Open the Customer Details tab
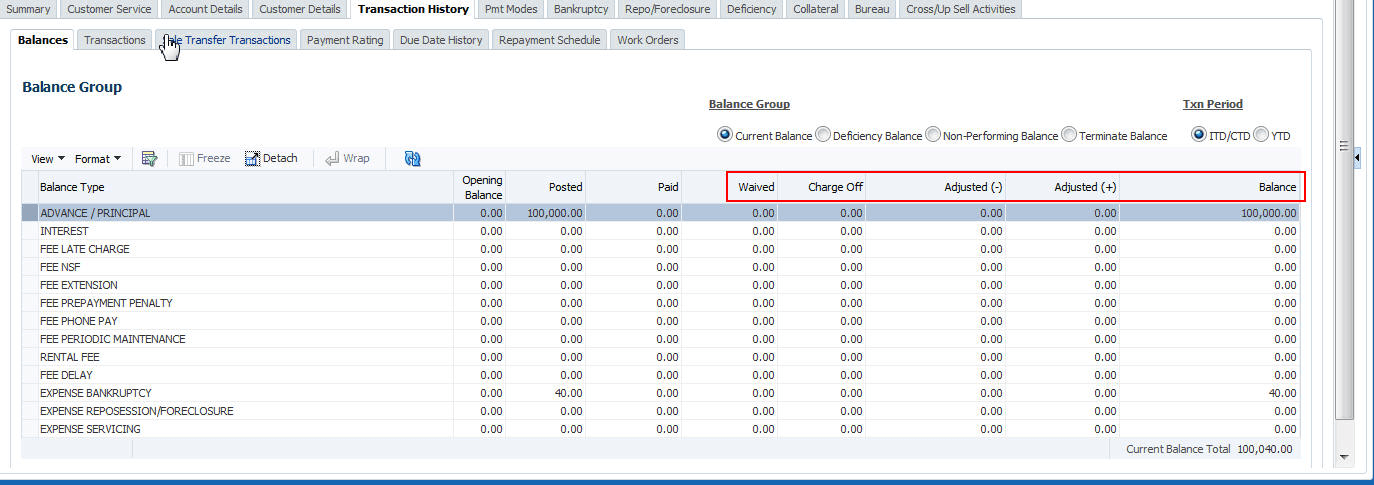 (300, 9)
